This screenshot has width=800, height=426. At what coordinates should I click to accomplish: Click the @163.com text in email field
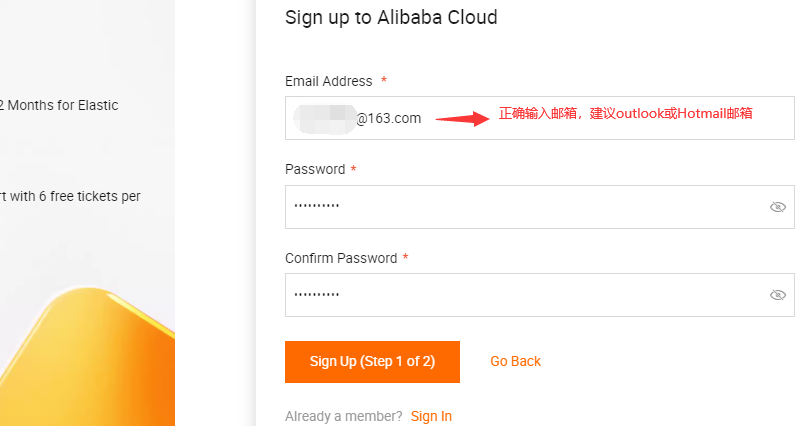click(x=389, y=118)
